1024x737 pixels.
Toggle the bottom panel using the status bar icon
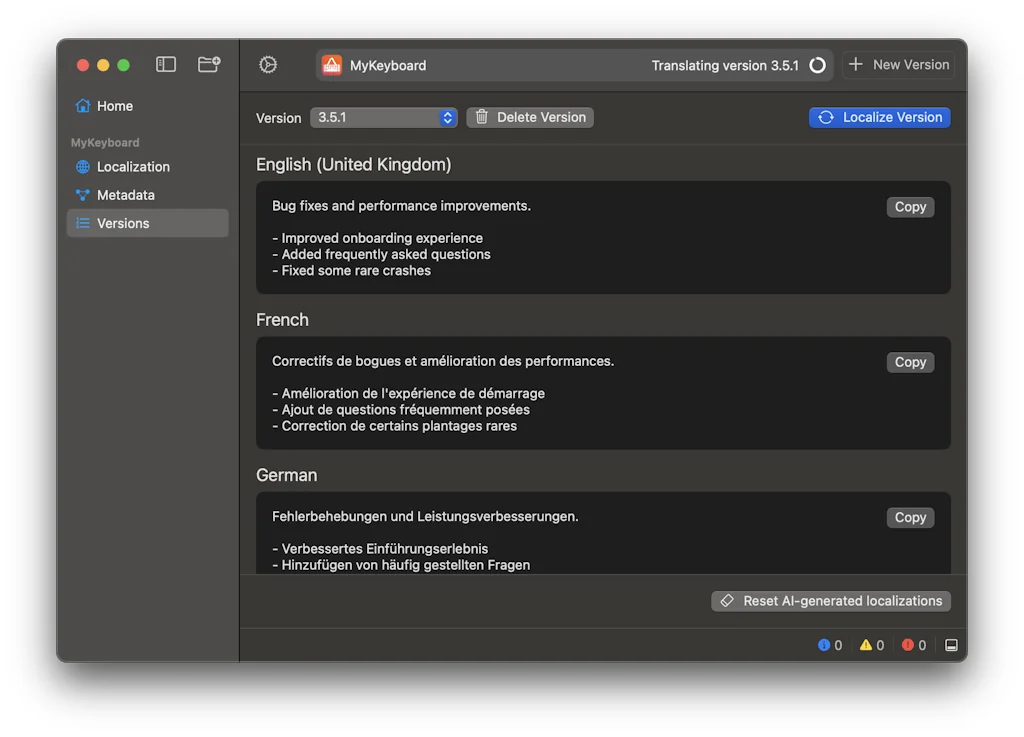(x=951, y=645)
